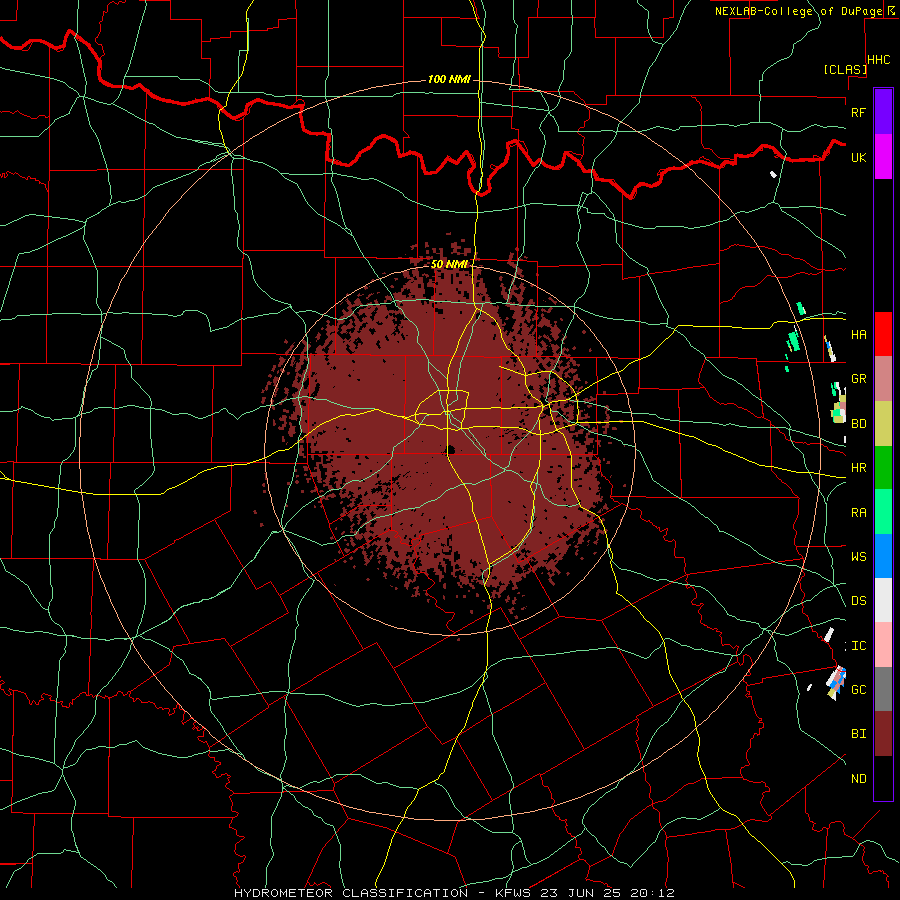Click the purple RF legend color swatch
The width and height of the screenshot is (900, 900).
pyautogui.click(x=883, y=112)
